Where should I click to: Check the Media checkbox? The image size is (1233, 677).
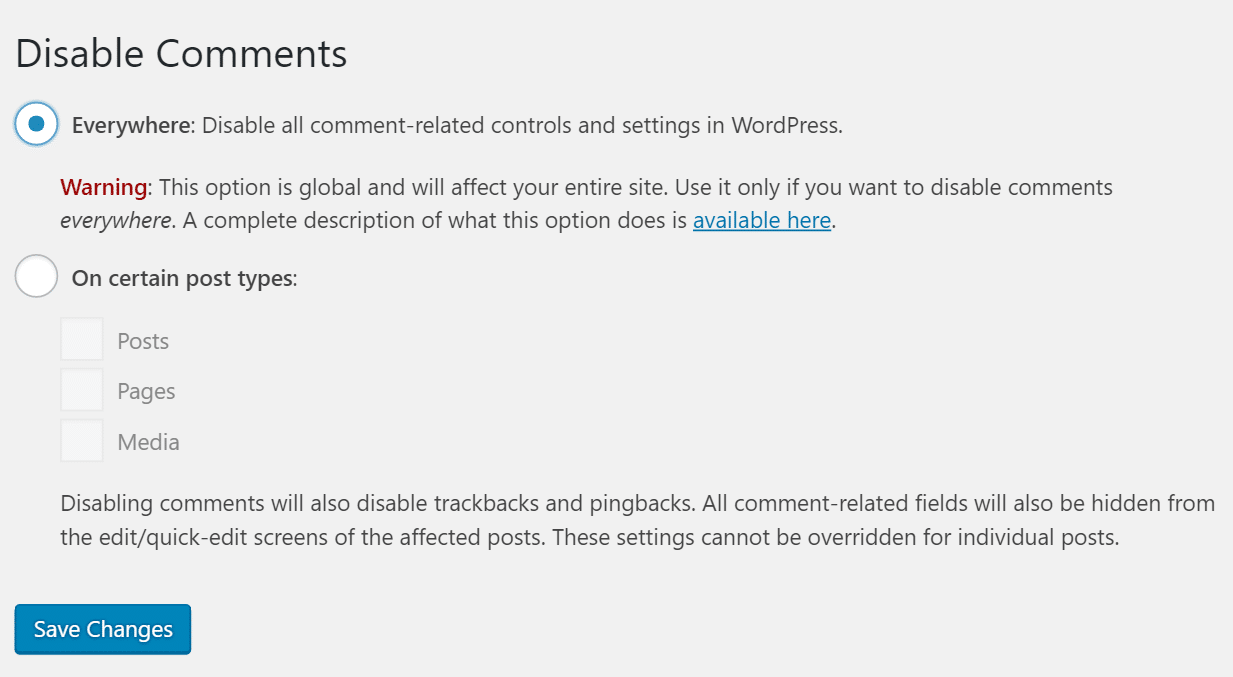82,441
